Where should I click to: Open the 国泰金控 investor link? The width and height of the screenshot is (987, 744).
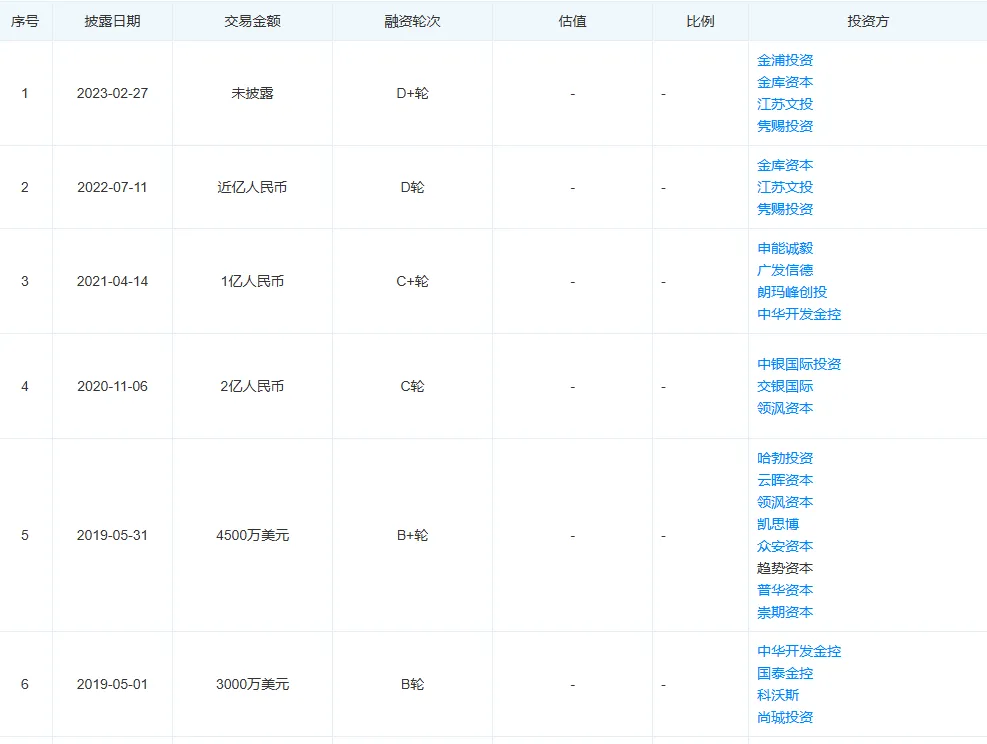click(785, 673)
